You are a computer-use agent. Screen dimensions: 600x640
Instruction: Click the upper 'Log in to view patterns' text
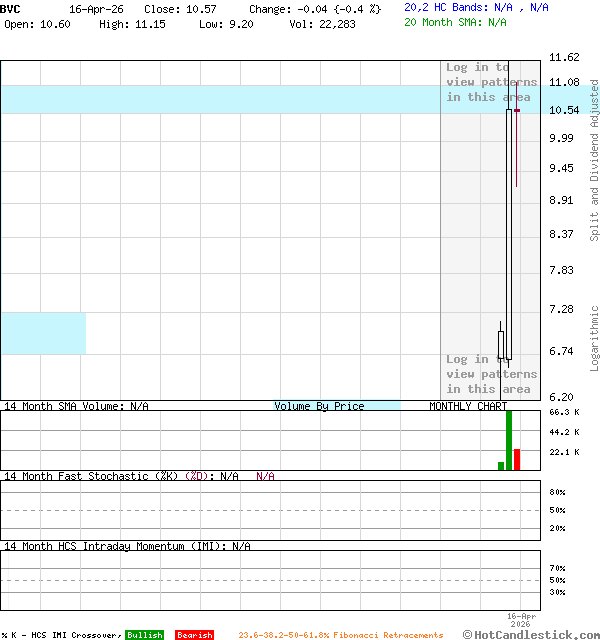491,82
